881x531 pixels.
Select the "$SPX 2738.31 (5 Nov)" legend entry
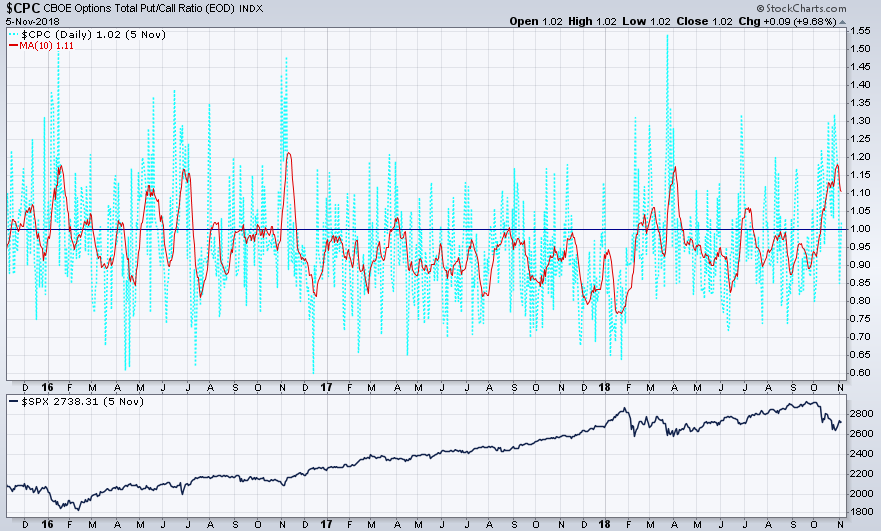click(82, 402)
